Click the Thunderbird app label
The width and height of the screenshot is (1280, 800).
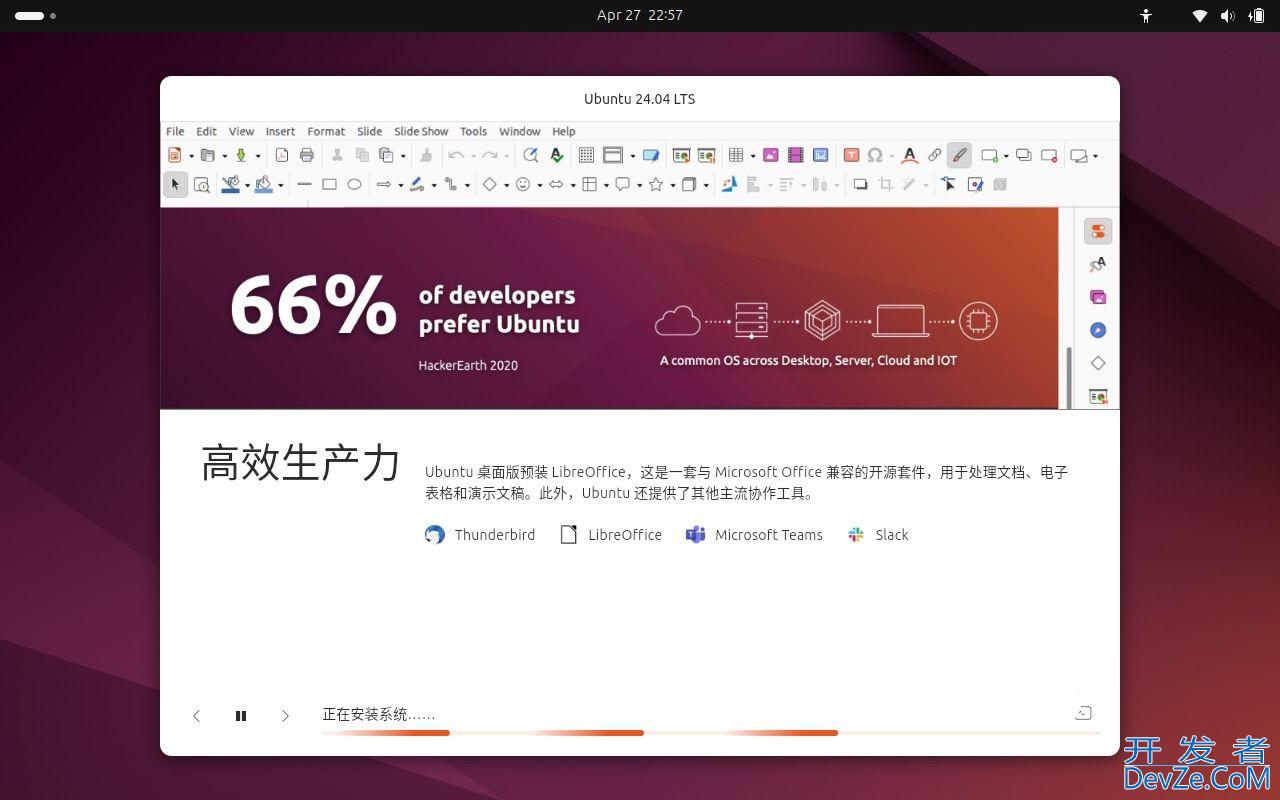click(x=495, y=535)
